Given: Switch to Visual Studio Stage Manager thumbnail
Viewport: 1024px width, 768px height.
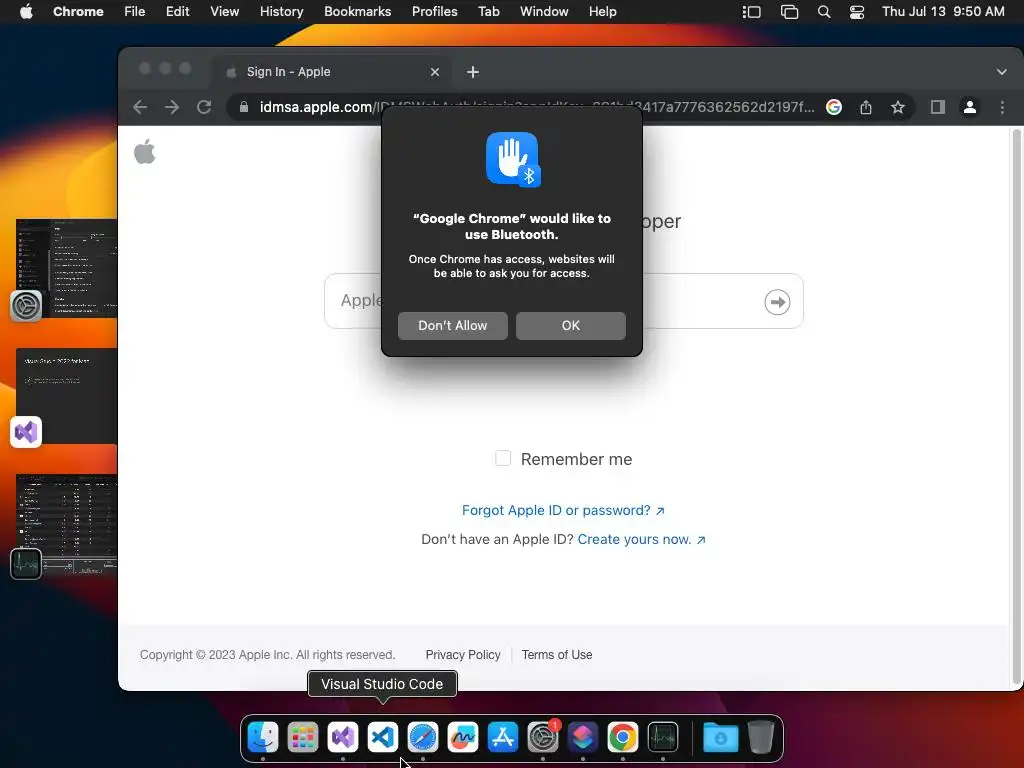Looking at the screenshot, I should (66, 396).
